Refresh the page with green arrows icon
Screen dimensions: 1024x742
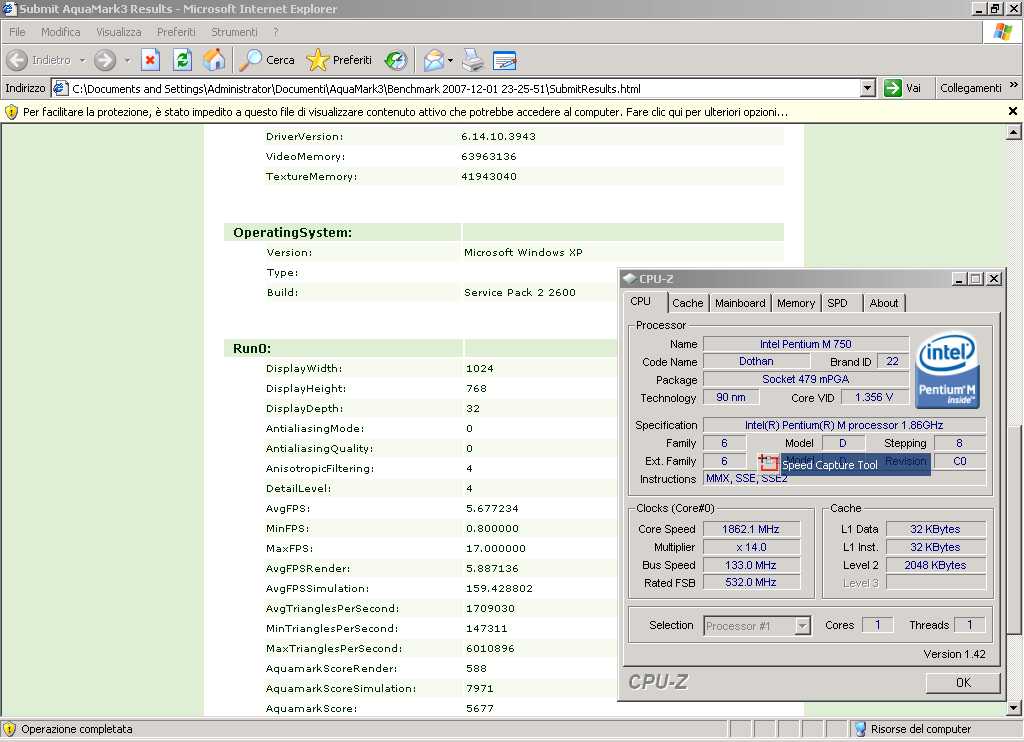(182, 60)
